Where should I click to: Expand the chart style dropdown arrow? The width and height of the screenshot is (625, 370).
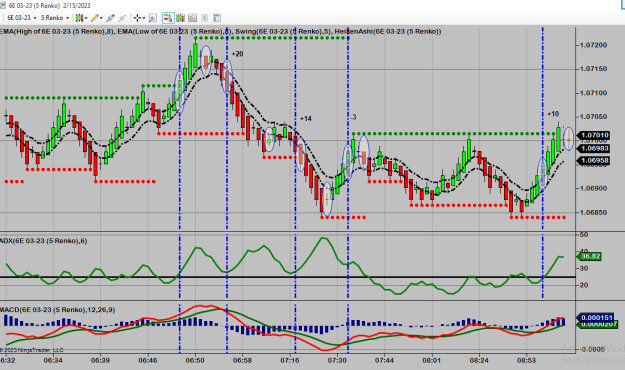click(x=86, y=18)
